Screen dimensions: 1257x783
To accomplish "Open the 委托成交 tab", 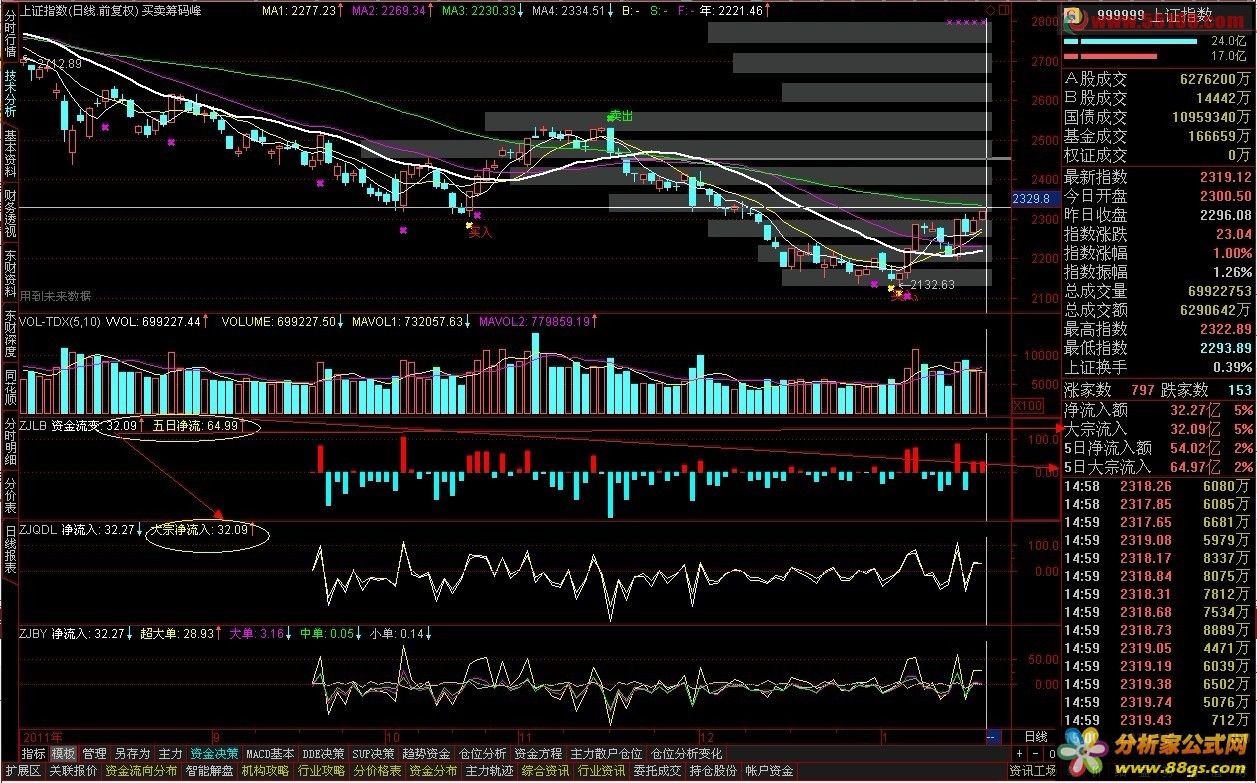I will (x=658, y=771).
